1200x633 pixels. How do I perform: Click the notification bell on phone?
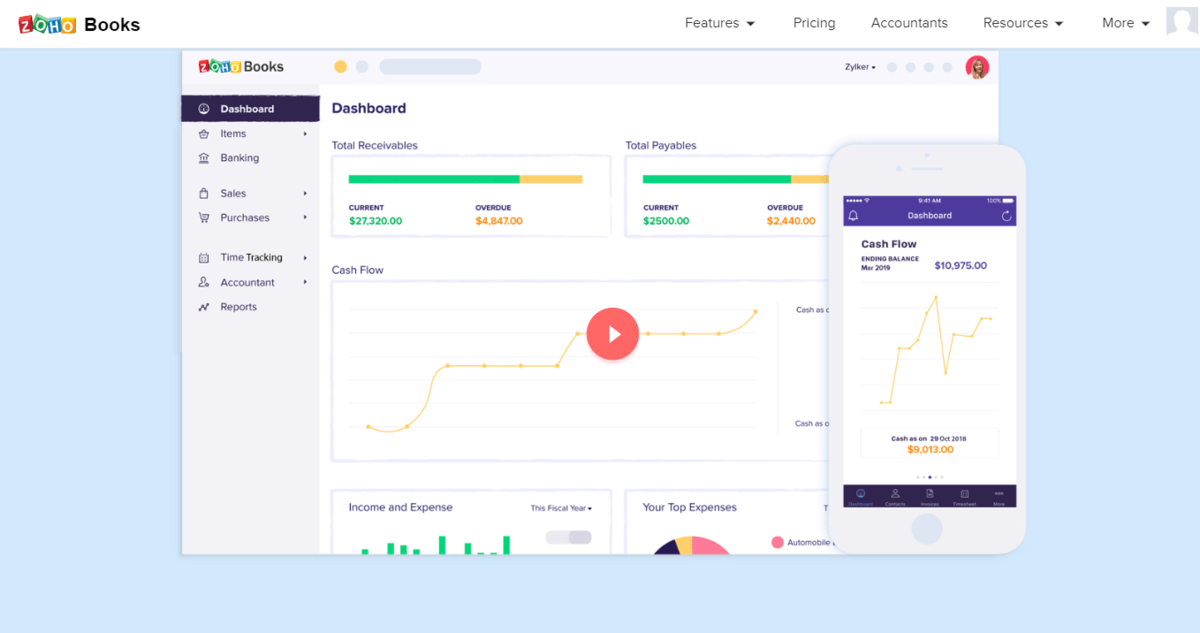(853, 216)
